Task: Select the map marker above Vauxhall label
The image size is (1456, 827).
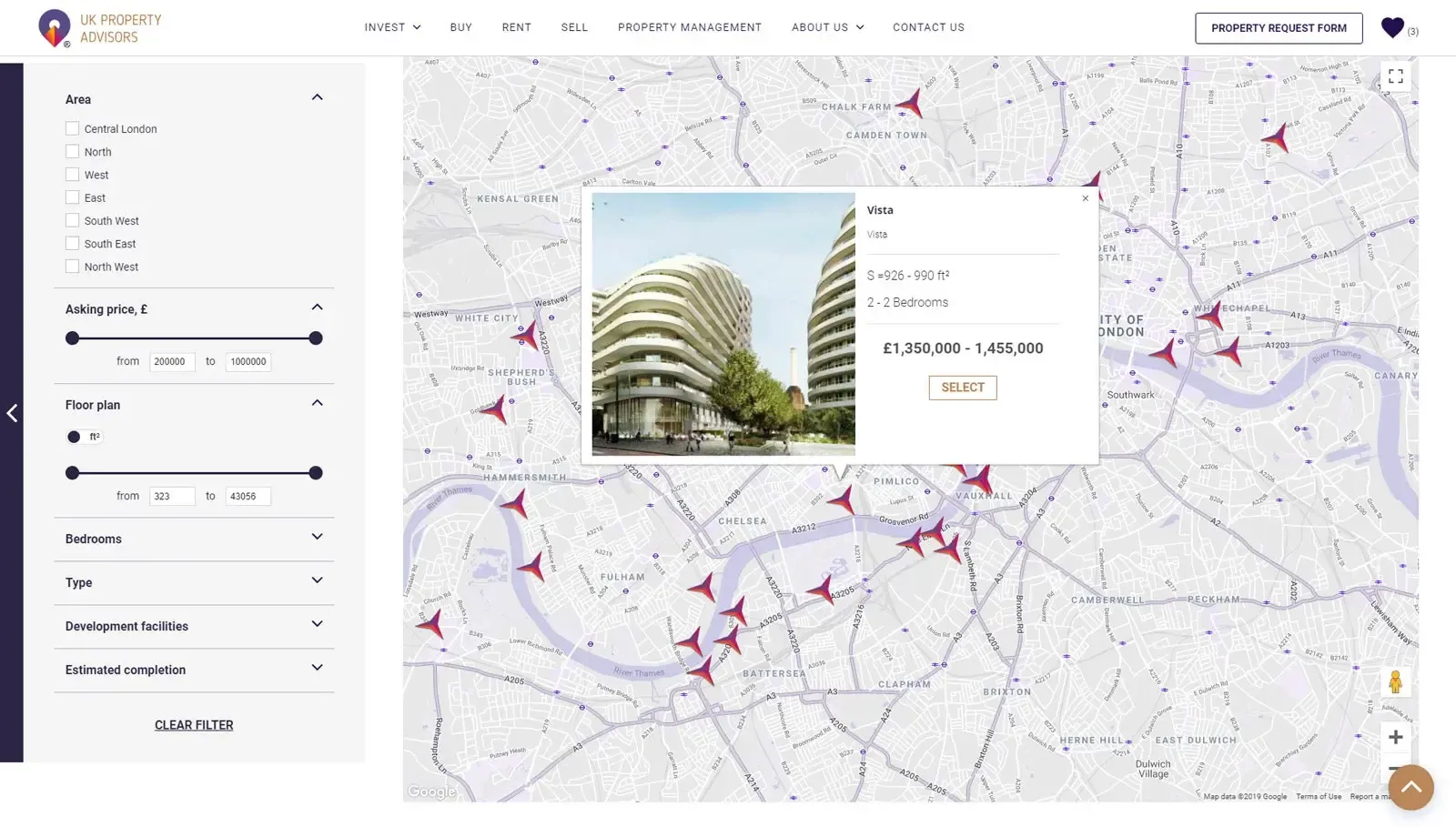Action: 979,479
